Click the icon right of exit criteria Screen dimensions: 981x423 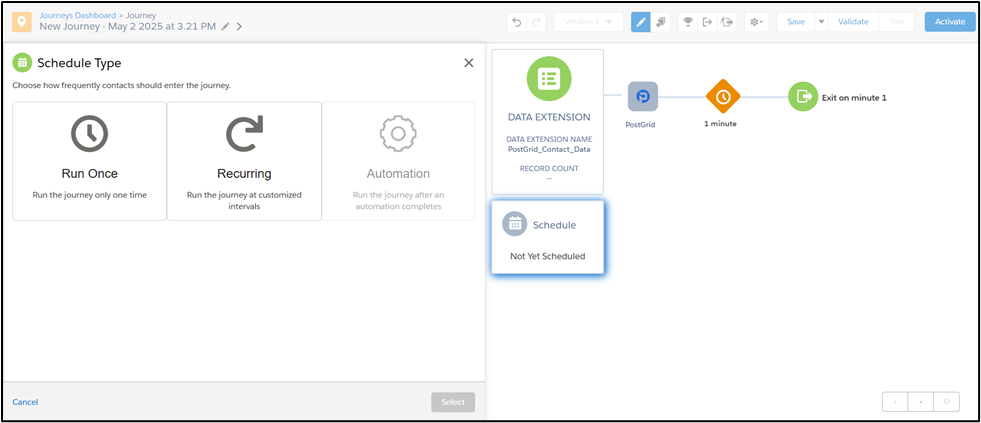(x=726, y=22)
